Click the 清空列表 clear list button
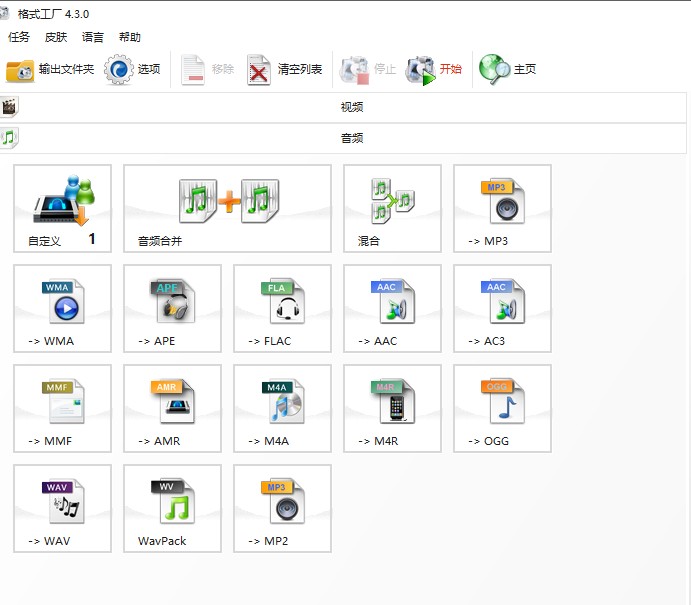The width and height of the screenshot is (691, 605). 286,69
